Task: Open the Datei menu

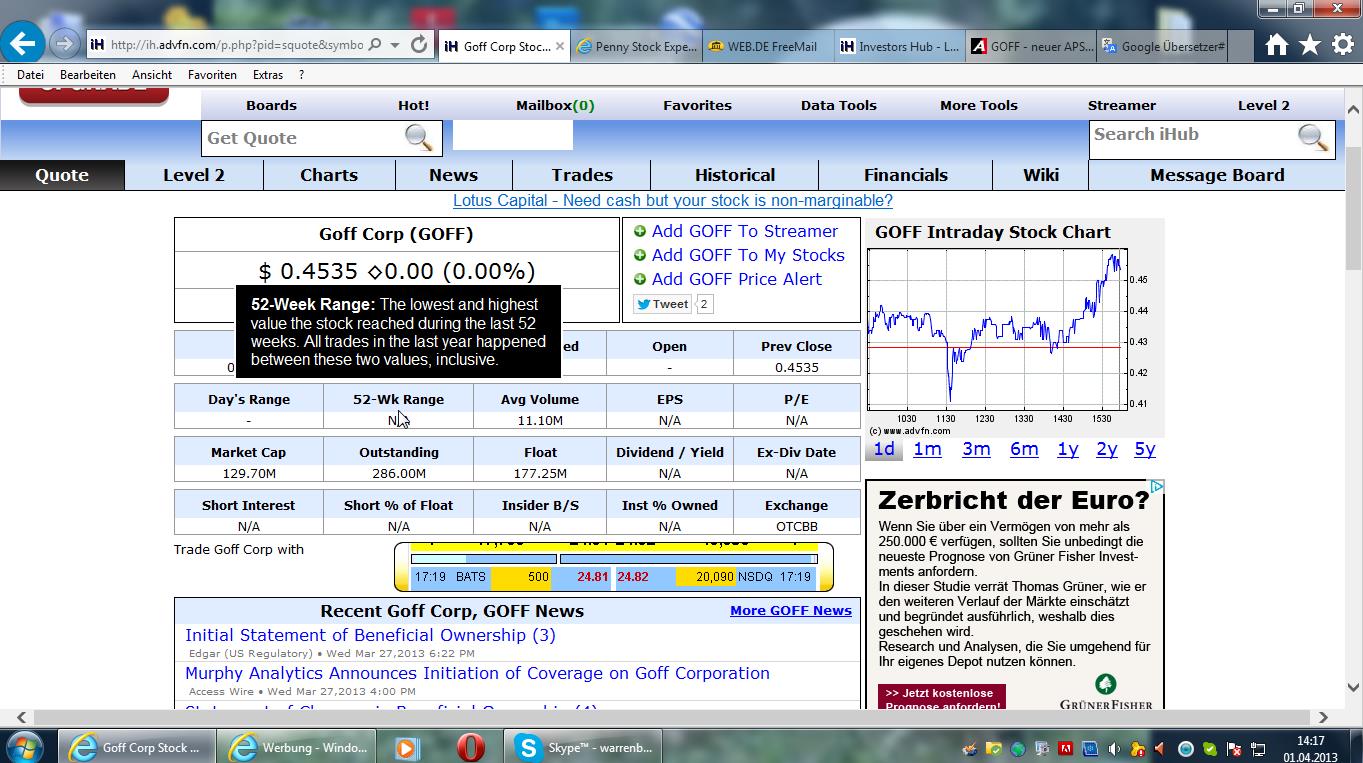Action: tap(30, 75)
